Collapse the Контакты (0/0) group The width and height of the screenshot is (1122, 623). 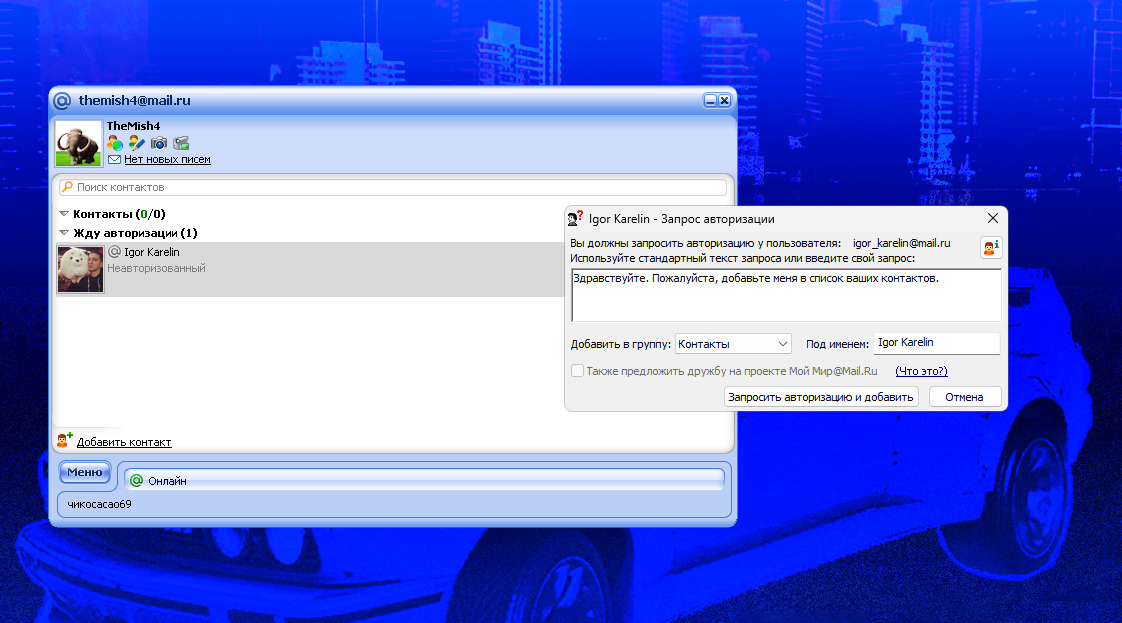[64, 214]
